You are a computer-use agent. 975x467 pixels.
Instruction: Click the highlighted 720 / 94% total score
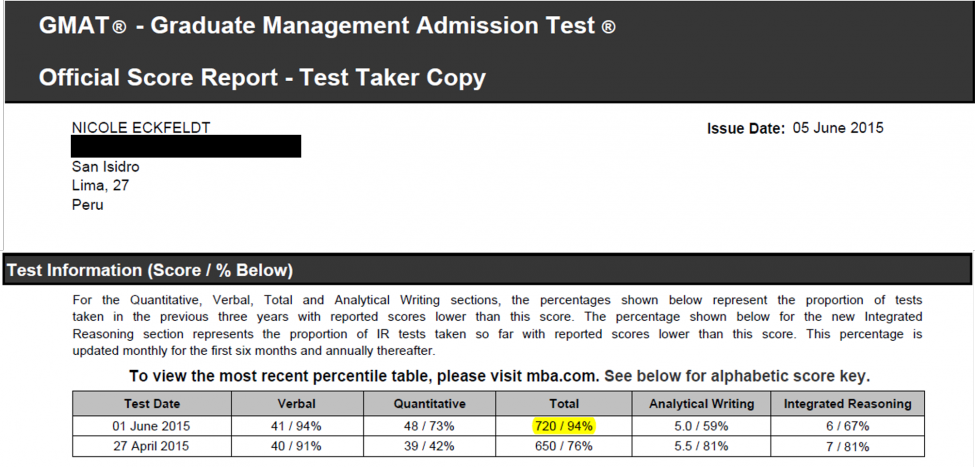563,425
